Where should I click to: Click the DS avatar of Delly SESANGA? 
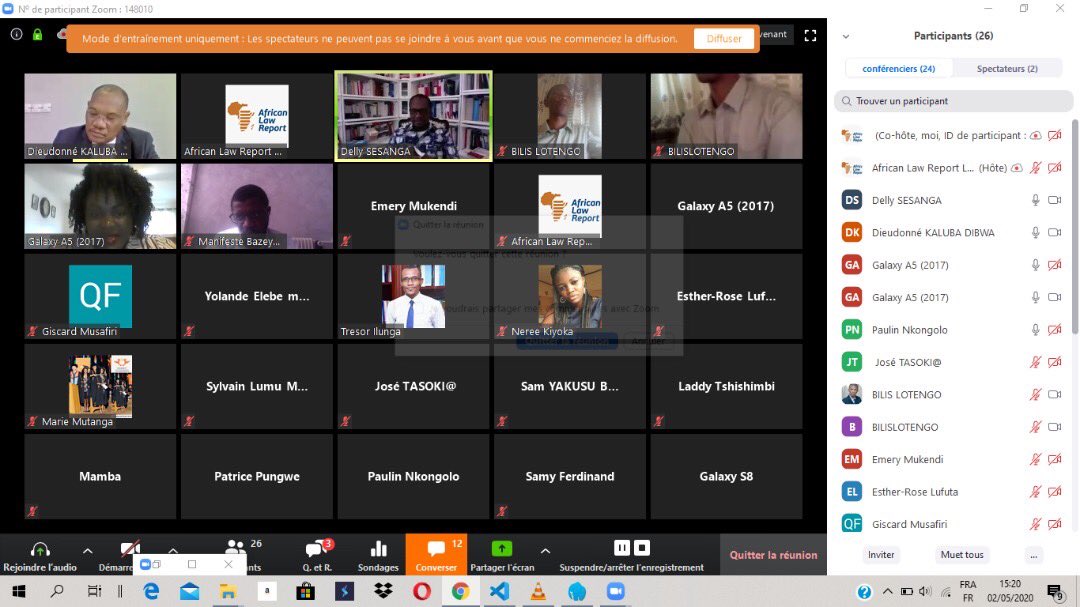click(x=852, y=200)
